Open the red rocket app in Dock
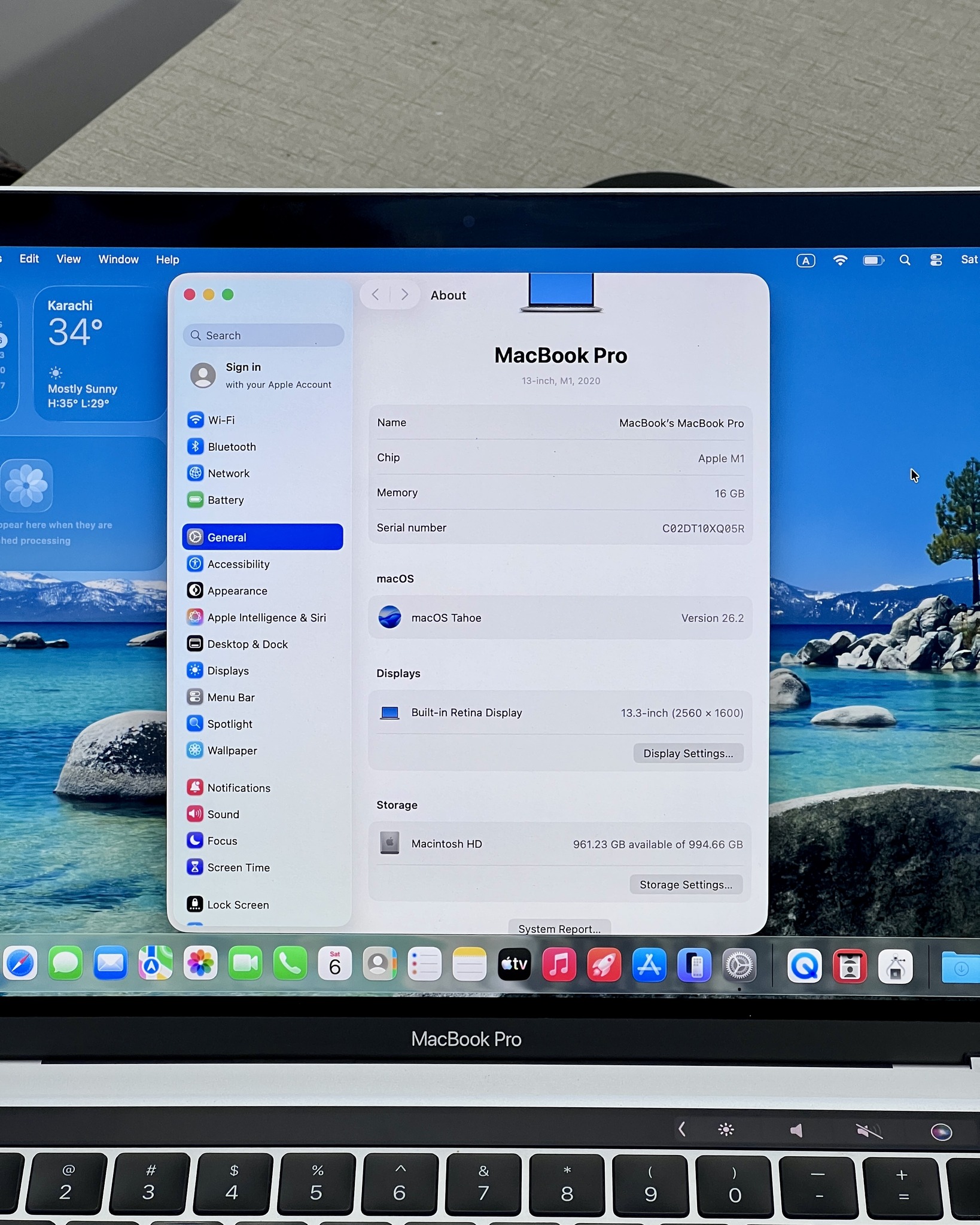Viewport: 980px width, 1225px height. 604,965
